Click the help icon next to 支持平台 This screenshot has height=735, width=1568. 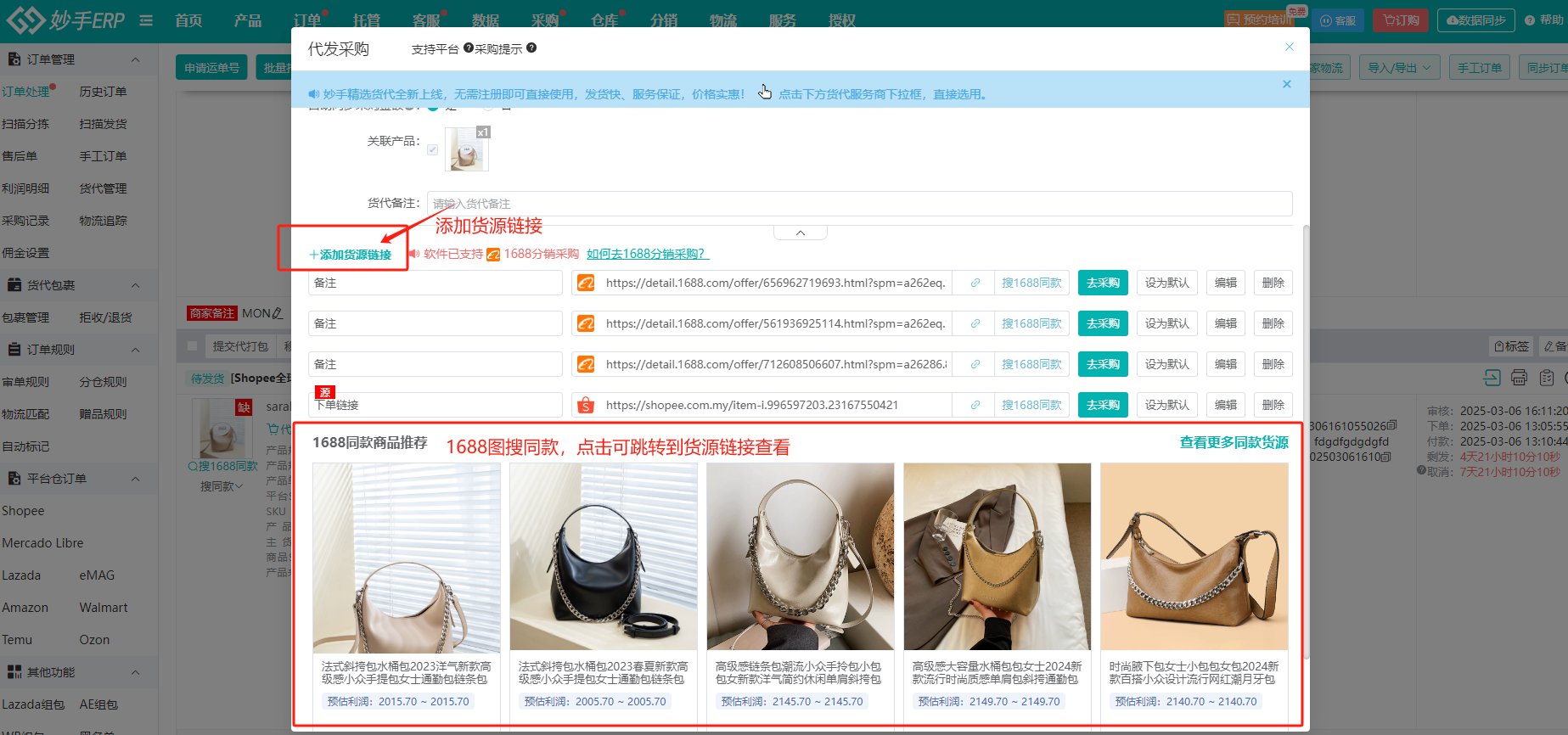[468, 48]
